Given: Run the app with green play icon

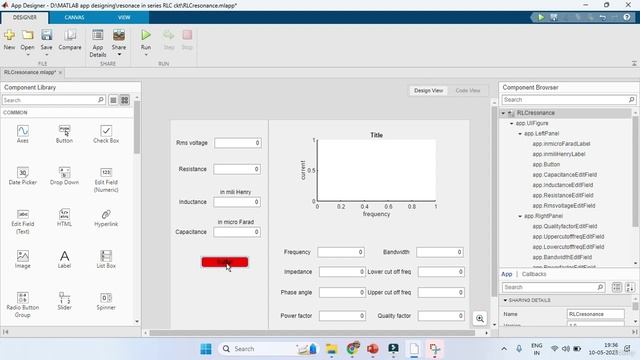Looking at the screenshot, I should pos(146,35).
